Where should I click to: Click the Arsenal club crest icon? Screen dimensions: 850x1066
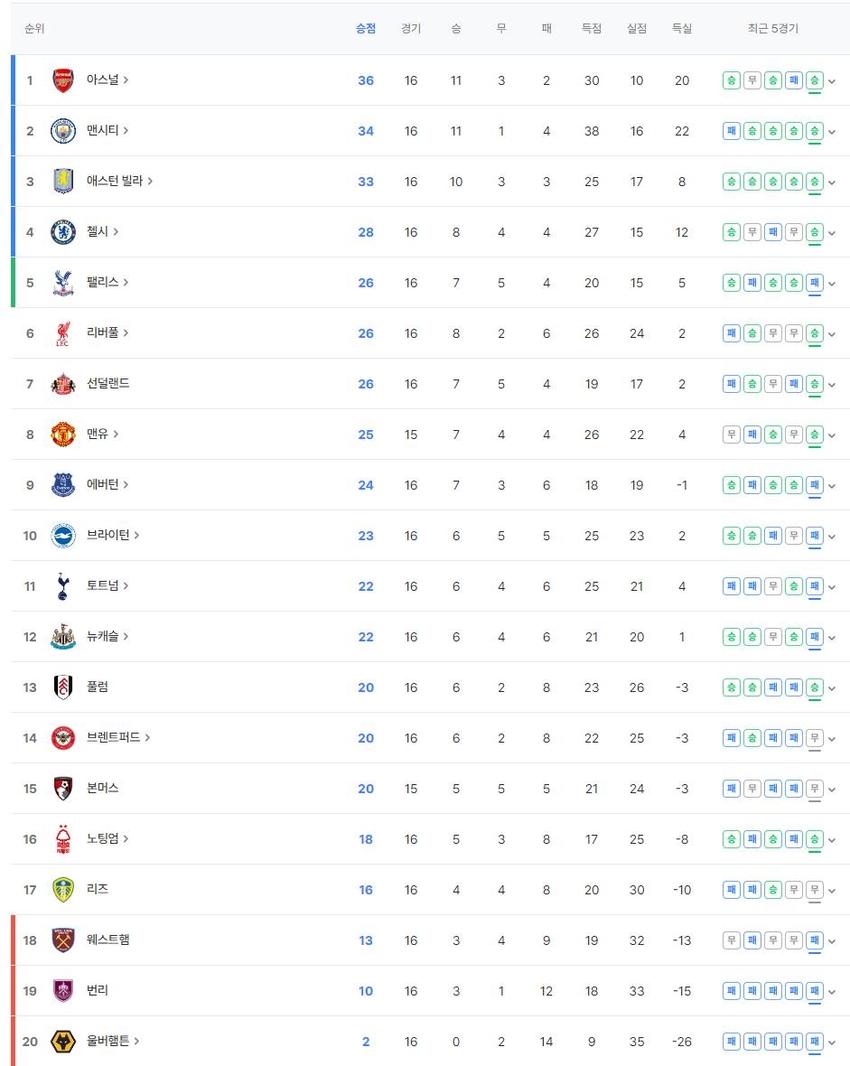point(63,81)
